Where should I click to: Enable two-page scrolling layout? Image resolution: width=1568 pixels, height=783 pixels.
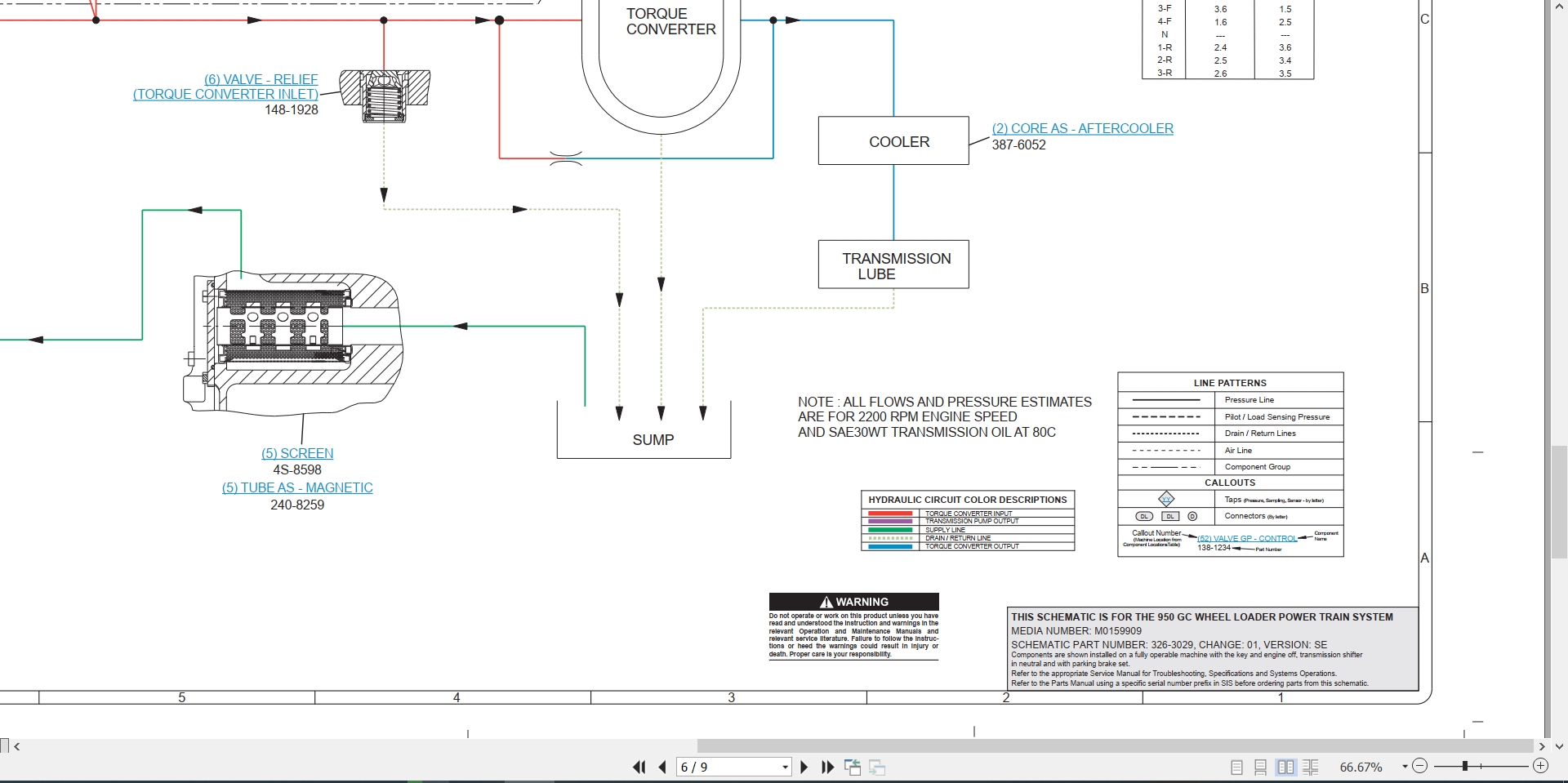click(1311, 767)
